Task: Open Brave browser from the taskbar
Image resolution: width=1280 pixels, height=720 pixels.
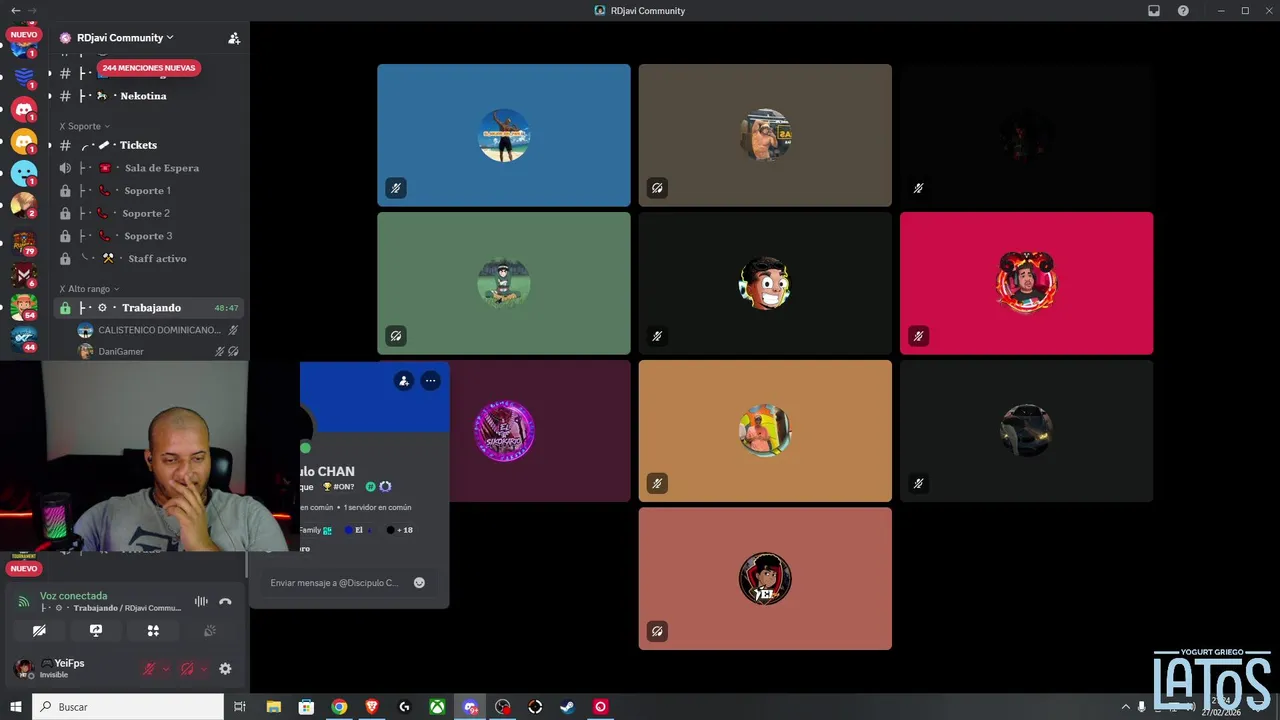Action: [x=372, y=707]
